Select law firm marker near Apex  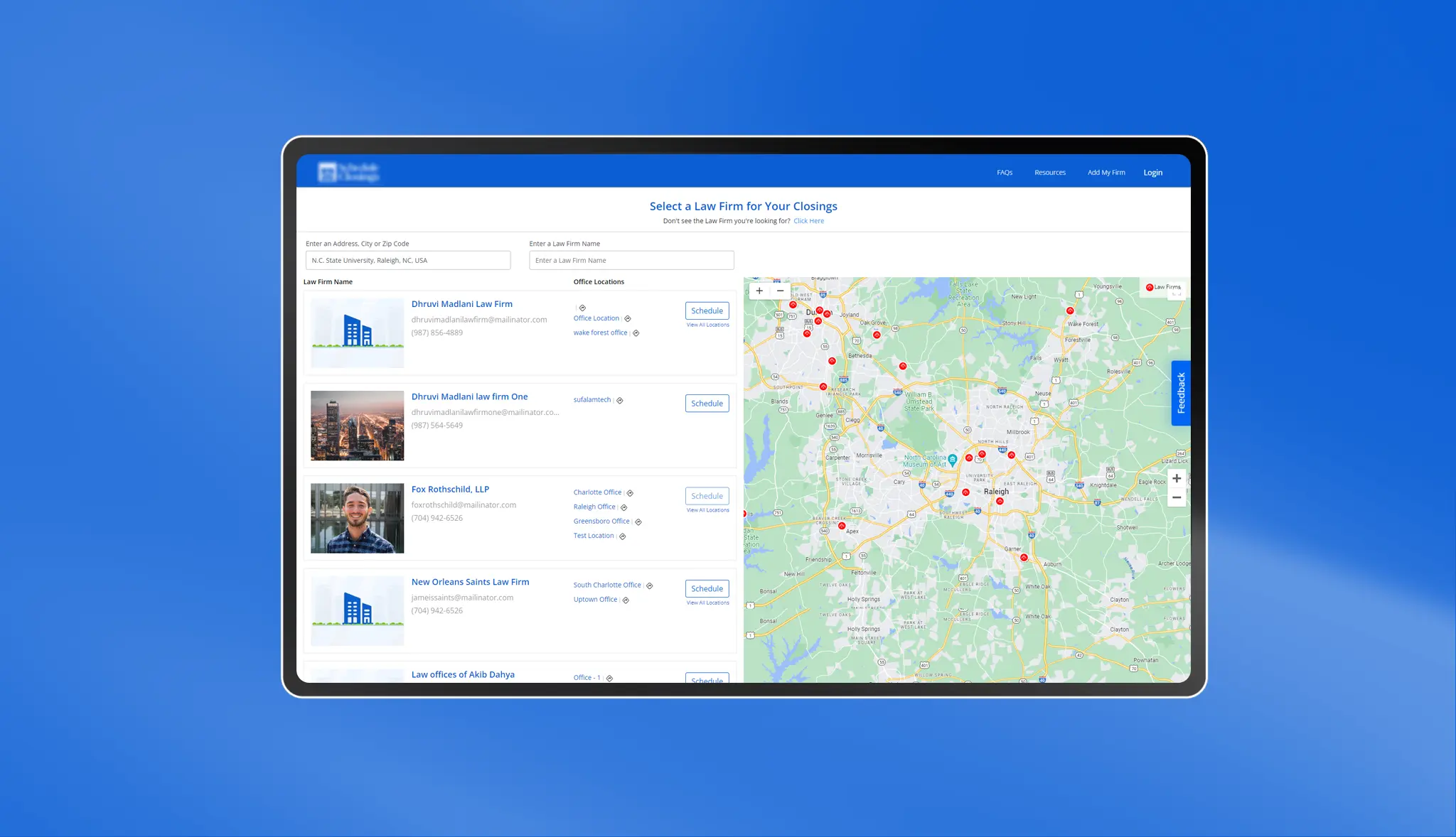(x=842, y=526)
